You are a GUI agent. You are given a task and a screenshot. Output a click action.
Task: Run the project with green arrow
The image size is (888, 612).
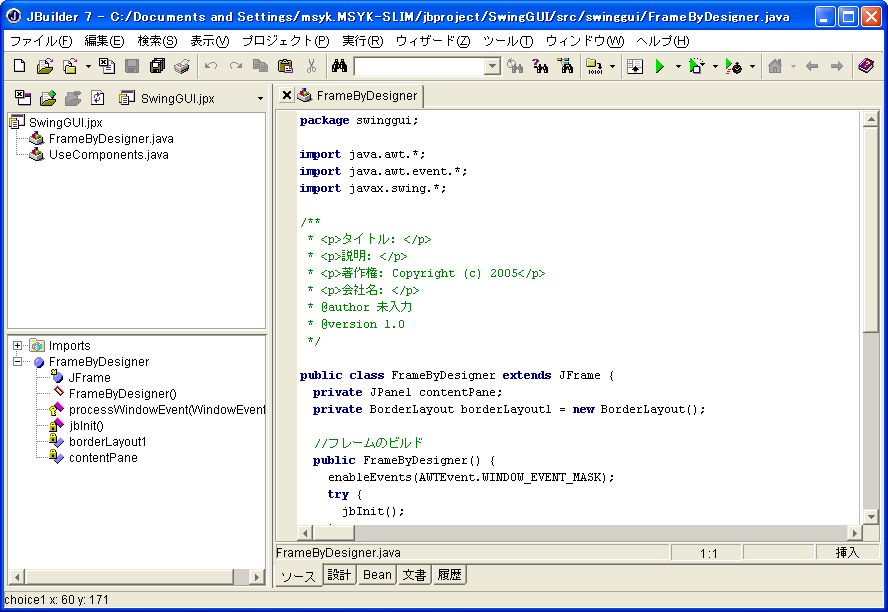coord(659,66)
